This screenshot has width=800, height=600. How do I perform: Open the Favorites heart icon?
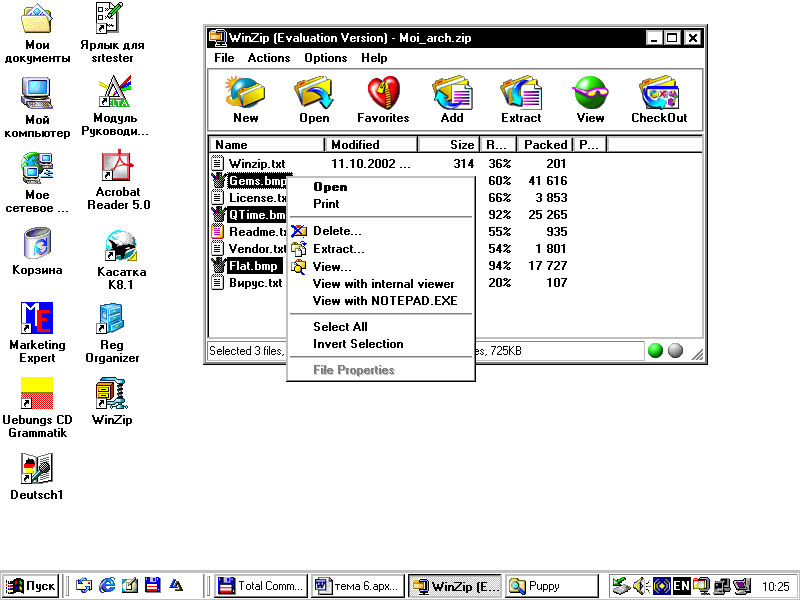pos(383,99)
